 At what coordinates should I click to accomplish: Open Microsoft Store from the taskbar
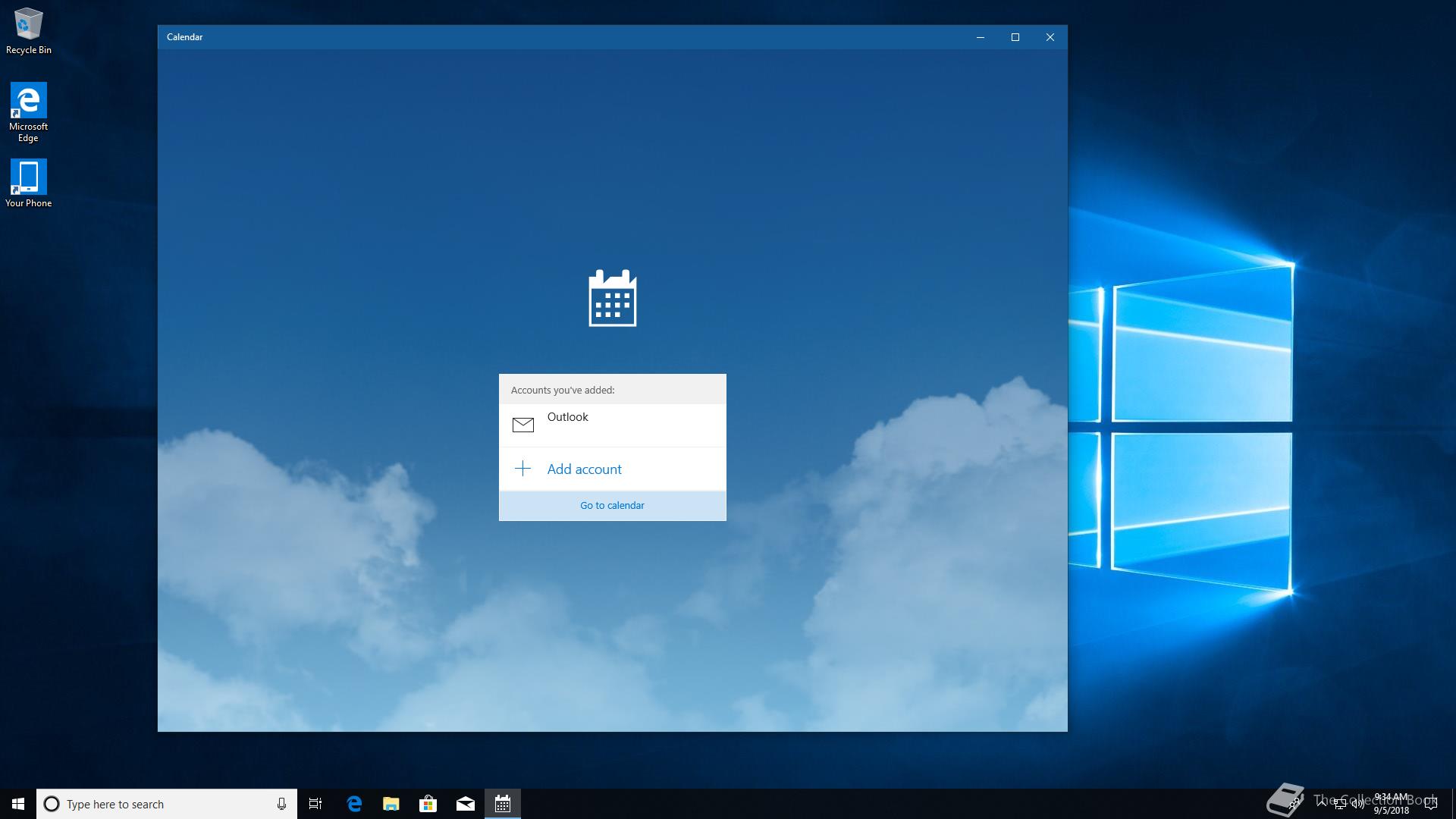point(428,804)
